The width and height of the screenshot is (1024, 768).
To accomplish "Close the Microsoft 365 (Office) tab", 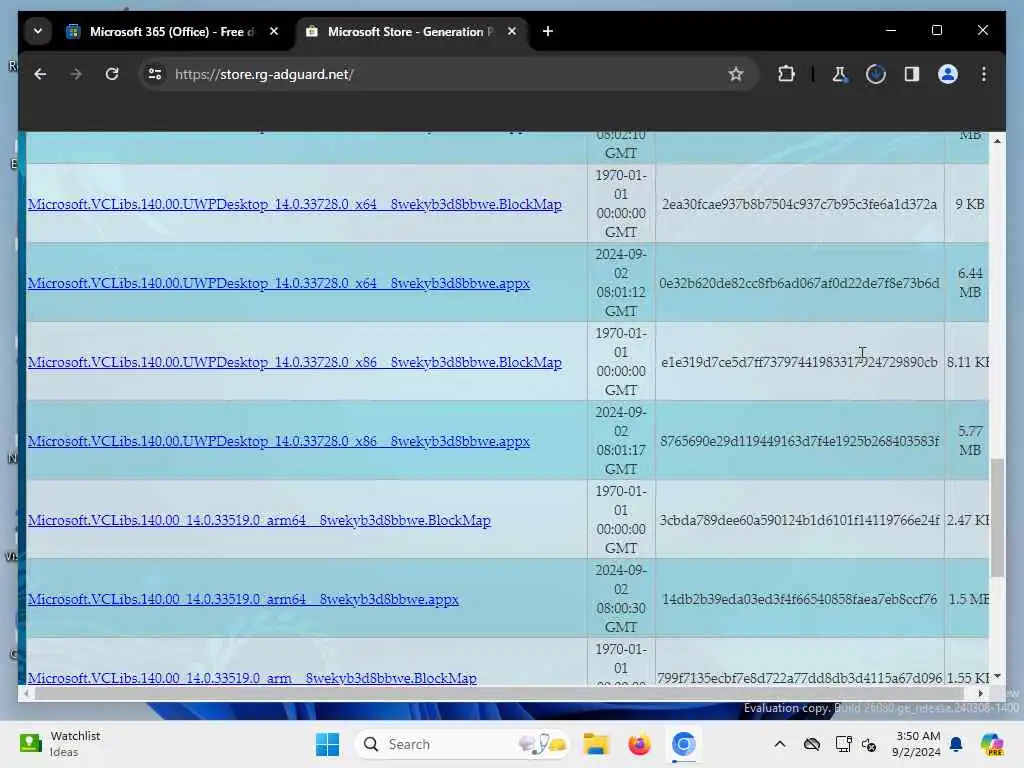I will coord(274,31).
